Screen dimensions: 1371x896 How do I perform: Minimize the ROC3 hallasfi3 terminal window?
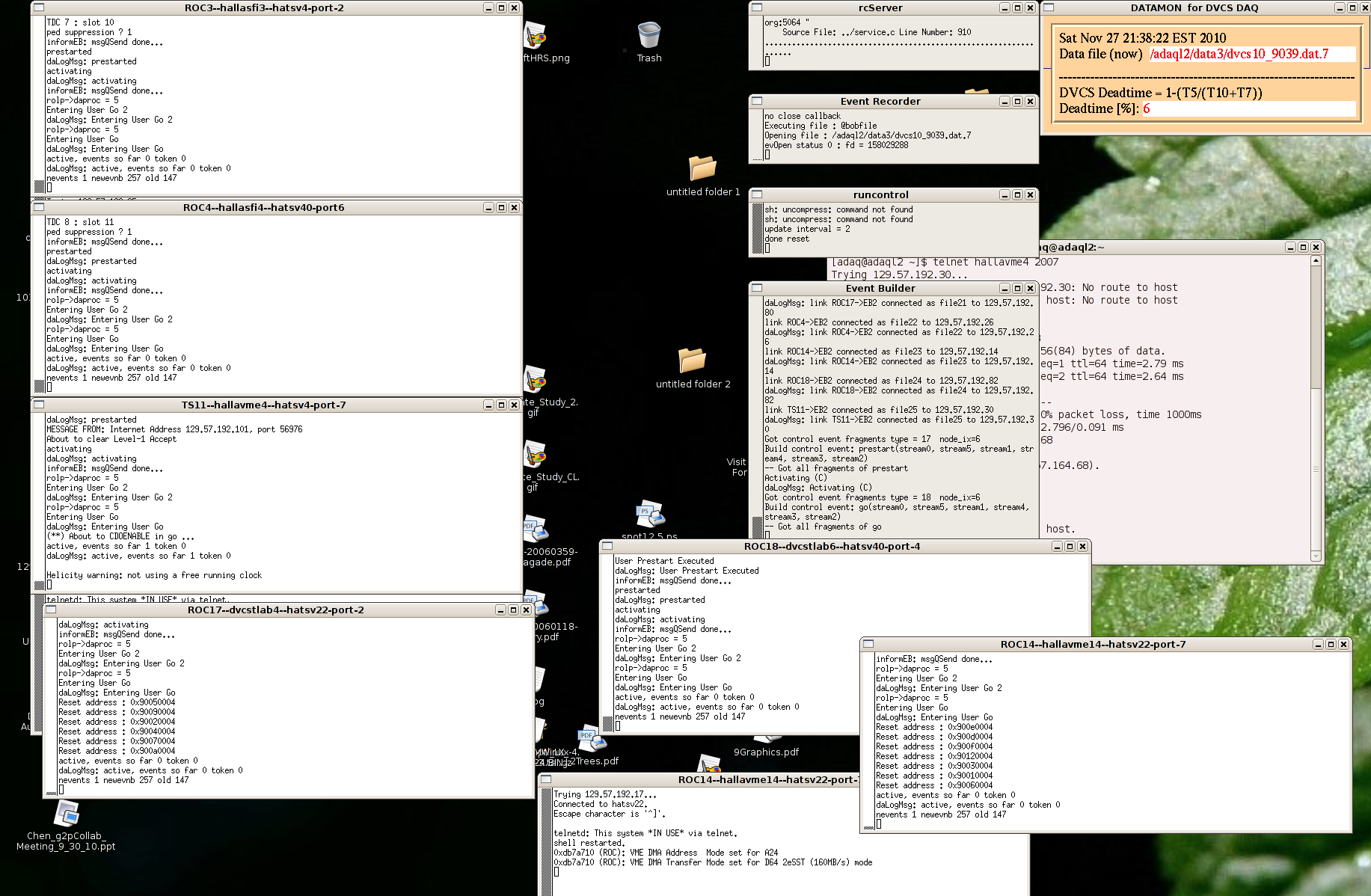point(488,7)
